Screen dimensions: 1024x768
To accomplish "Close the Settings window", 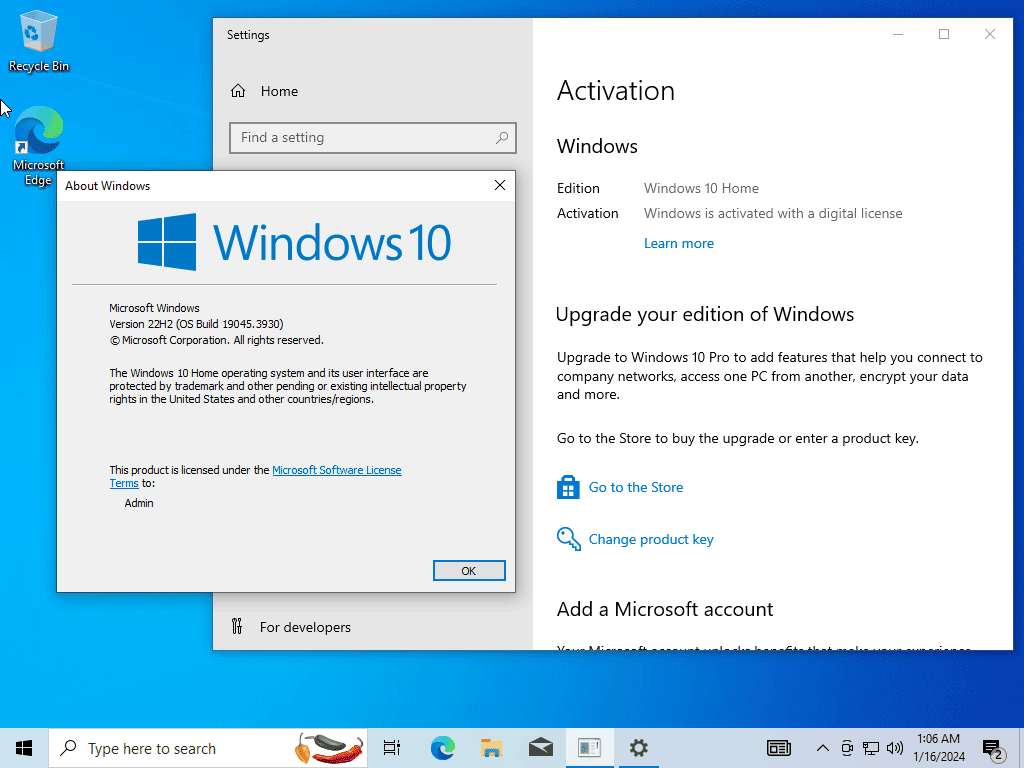I will [990, 35].
